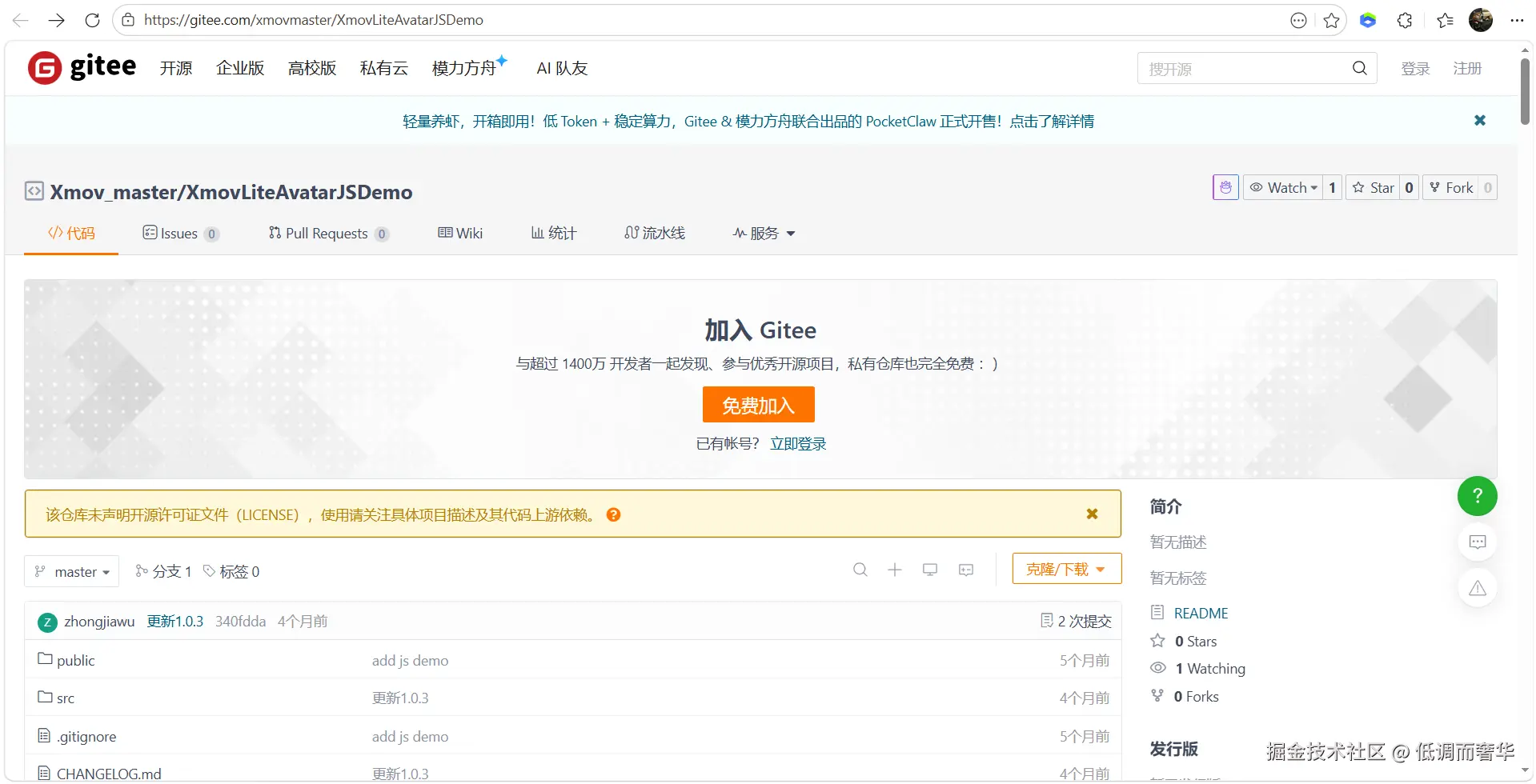This screenshot has height=784, width=1536.
Task: Click the plus icon to add a file
Action: coord(895,570)
